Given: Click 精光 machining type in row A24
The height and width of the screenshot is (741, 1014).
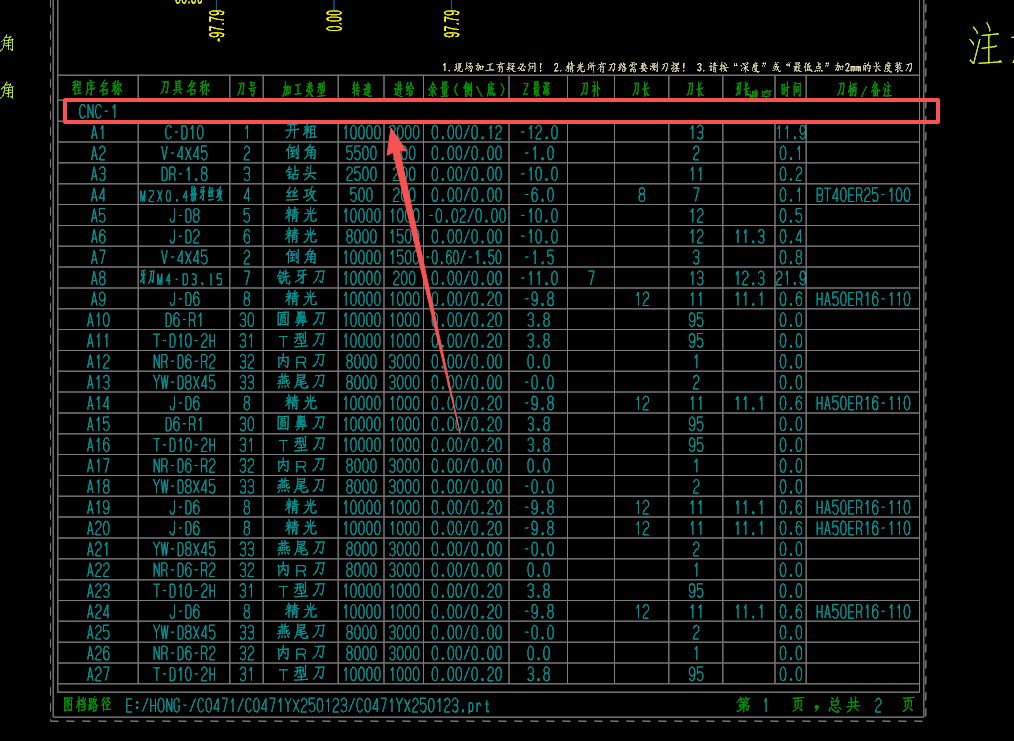Looking at the screenshot, I should (301, 610).
